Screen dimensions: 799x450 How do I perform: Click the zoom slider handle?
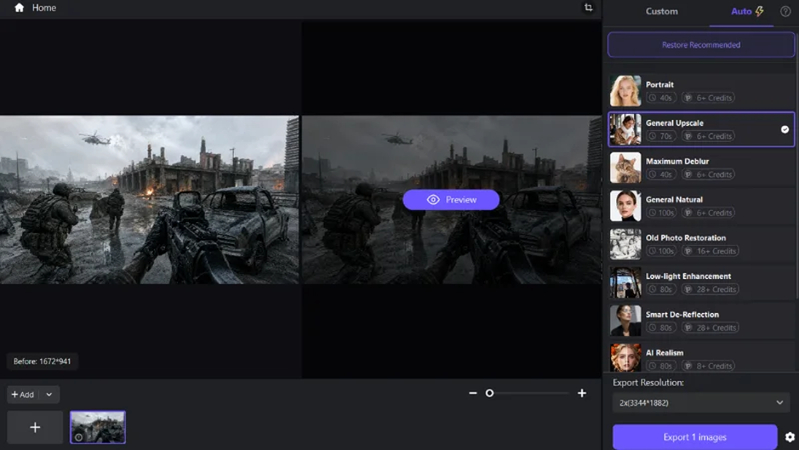pos(490,393)
